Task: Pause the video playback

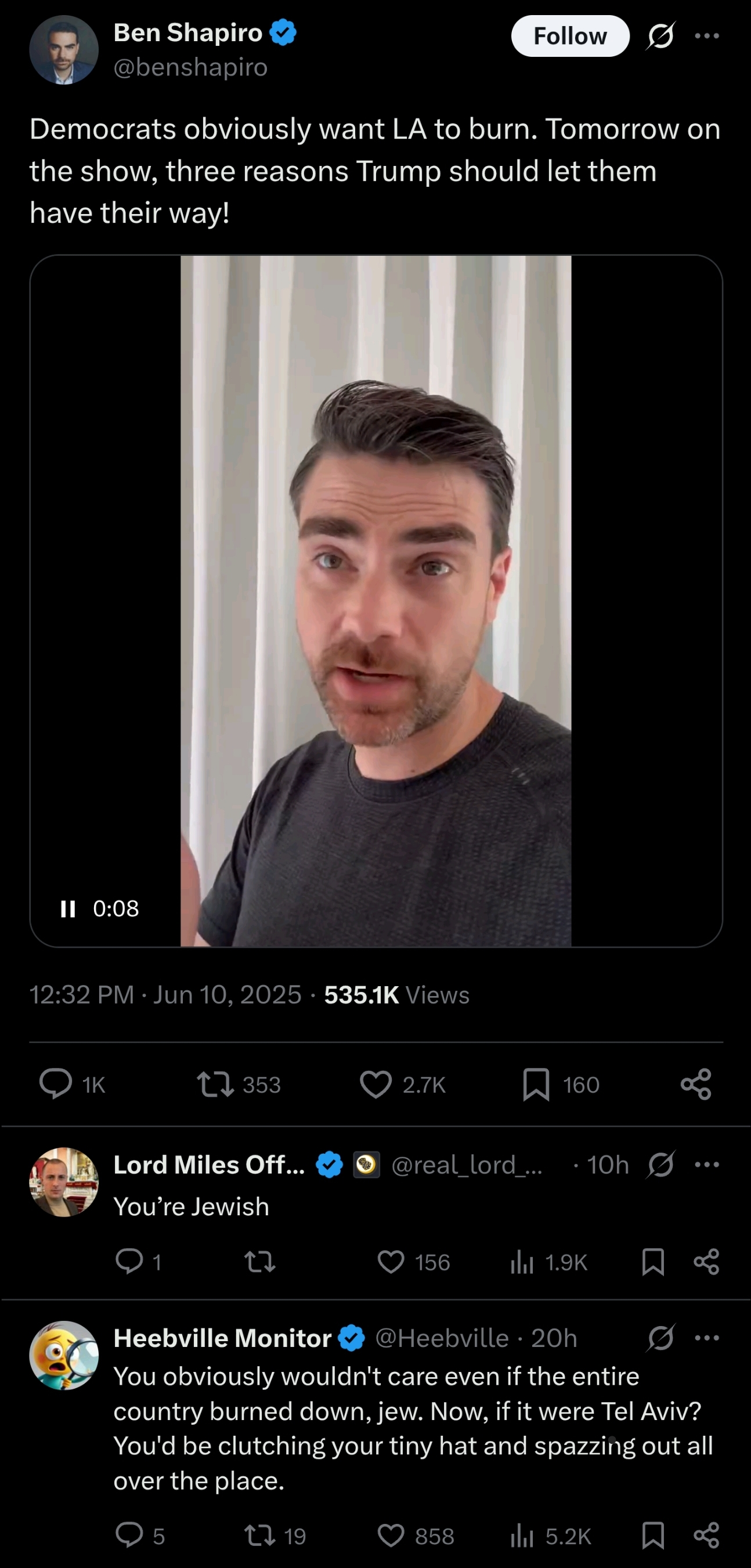Action: coord(68,909)
